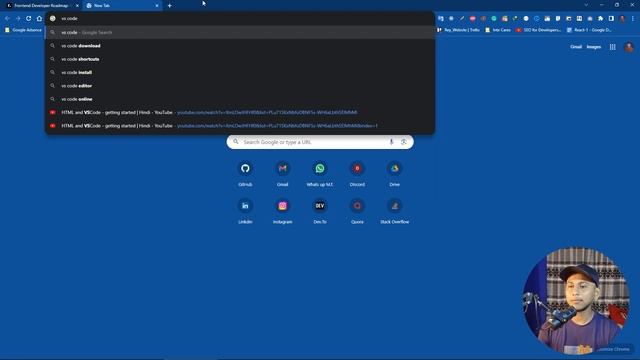Open the Google account avatar on the page

629,47
